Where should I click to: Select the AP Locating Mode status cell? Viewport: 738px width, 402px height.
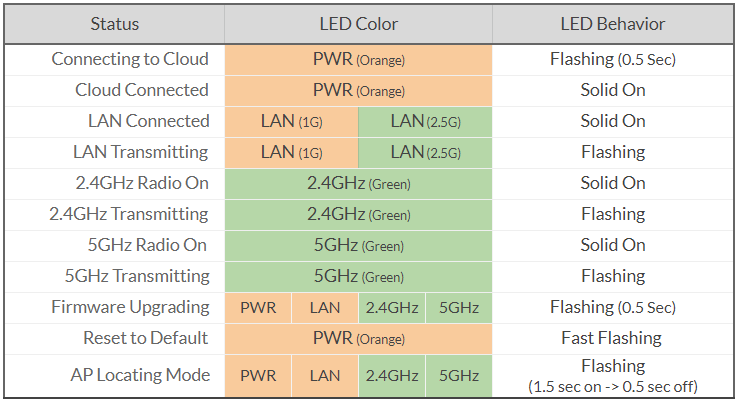pyautogui.click(x=140, y=375)
